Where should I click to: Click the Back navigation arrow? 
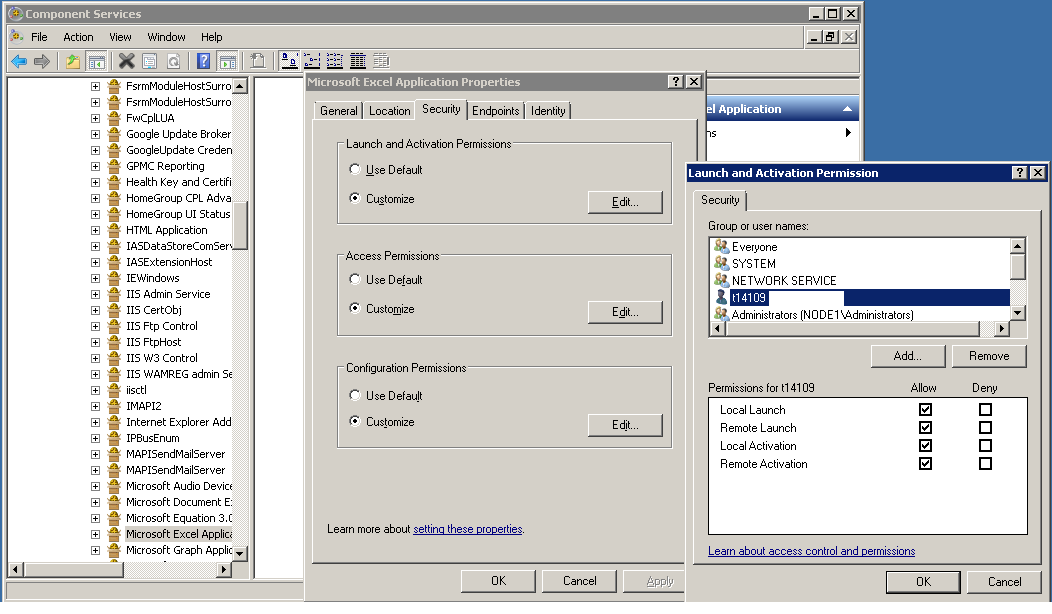click(x=18, y=60)
